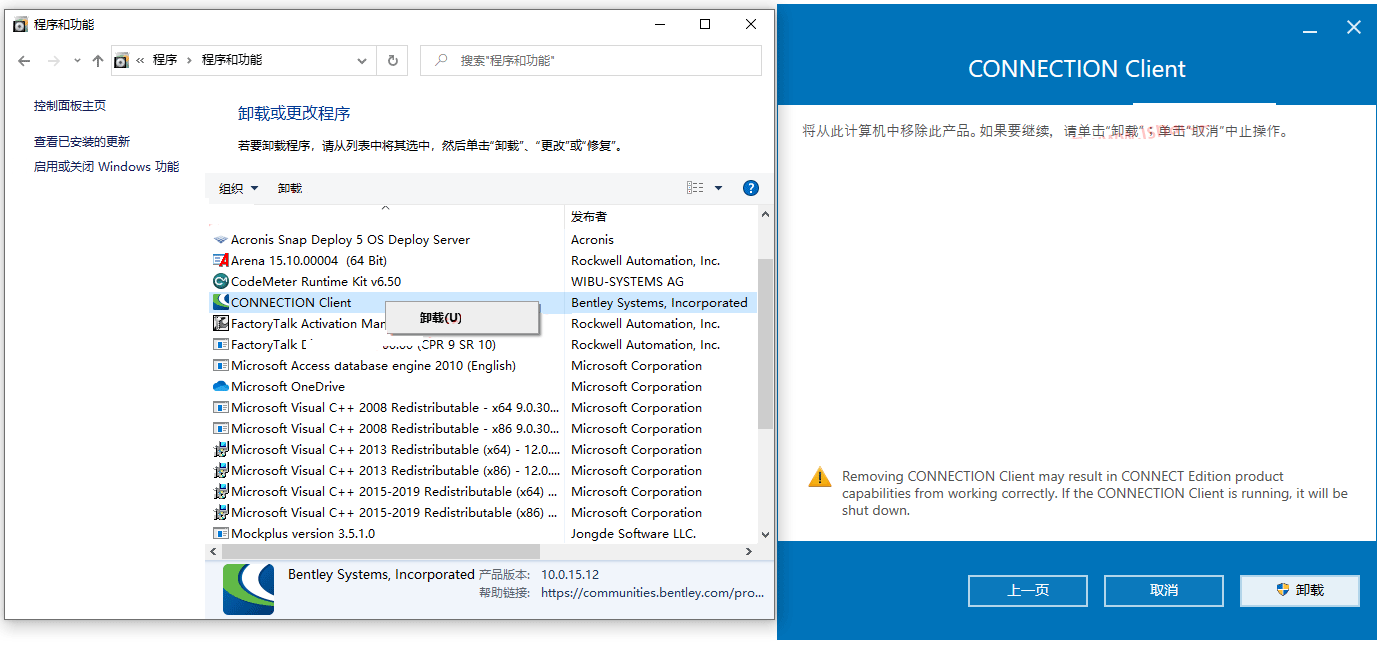Viewport: 1385px width, 645px height.
Task: Open the 组织 dropdown menu
Action: [x=236, y=187]
